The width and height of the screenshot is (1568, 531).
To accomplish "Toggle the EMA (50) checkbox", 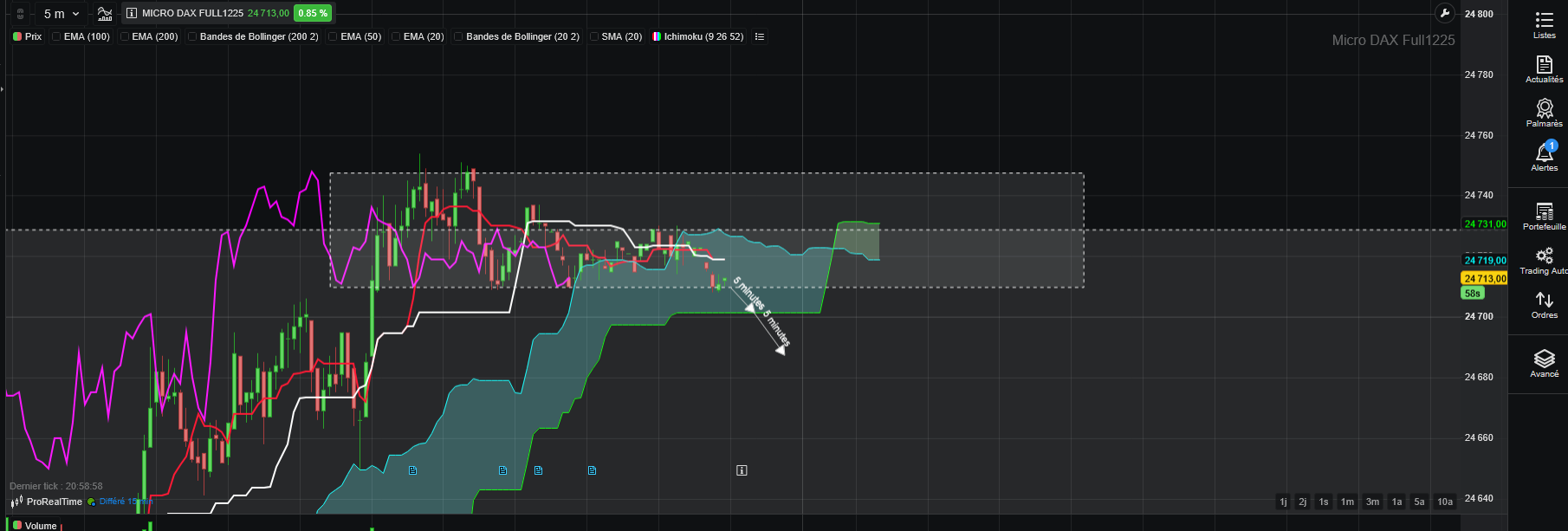I will click(333, 36).
